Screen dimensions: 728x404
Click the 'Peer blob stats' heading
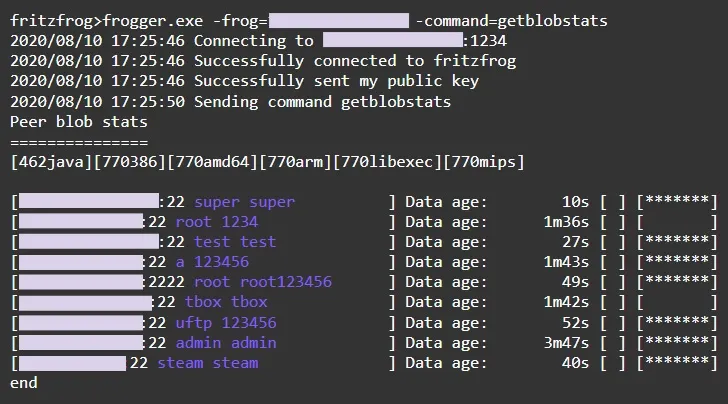tap(79, 122)
